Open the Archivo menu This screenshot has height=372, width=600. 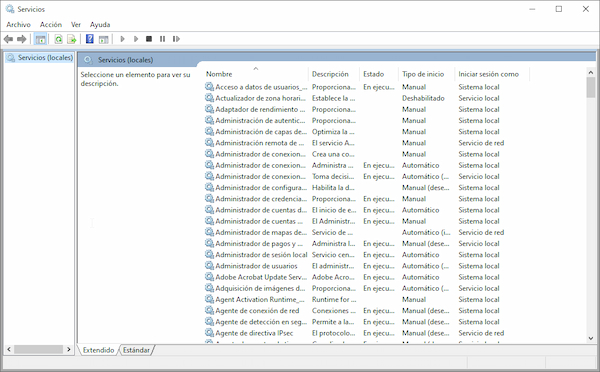[x=18, y=24]
